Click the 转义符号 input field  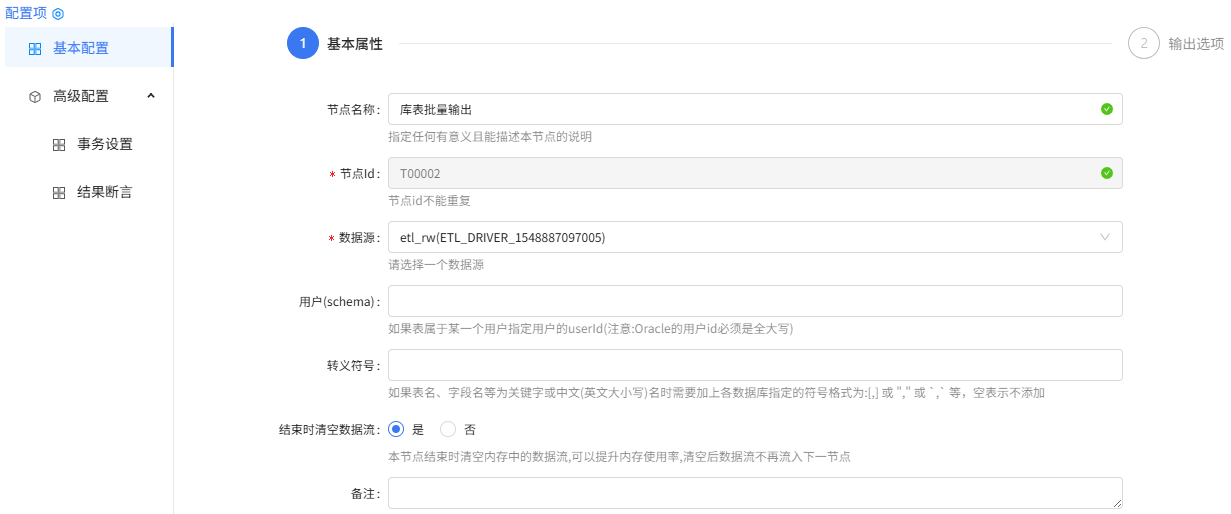(755, 365)
